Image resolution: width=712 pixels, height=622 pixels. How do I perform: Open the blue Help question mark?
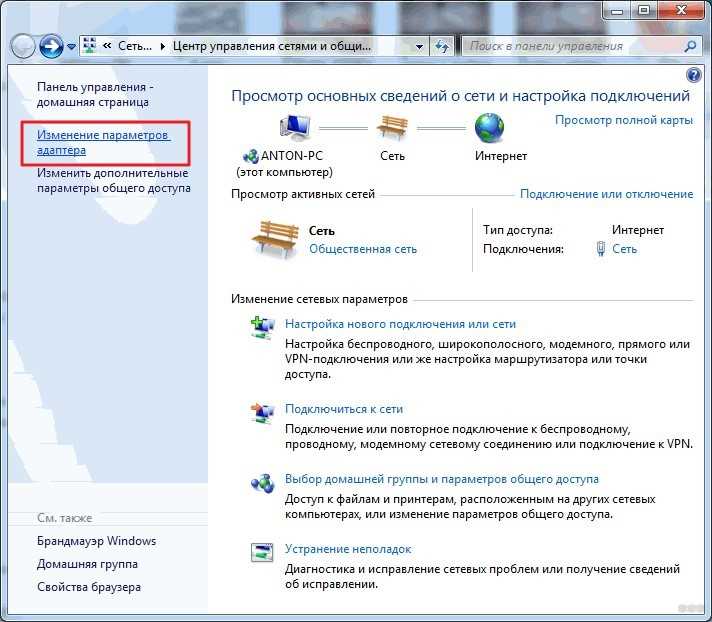pyautogui.click(x=693, y=74)
